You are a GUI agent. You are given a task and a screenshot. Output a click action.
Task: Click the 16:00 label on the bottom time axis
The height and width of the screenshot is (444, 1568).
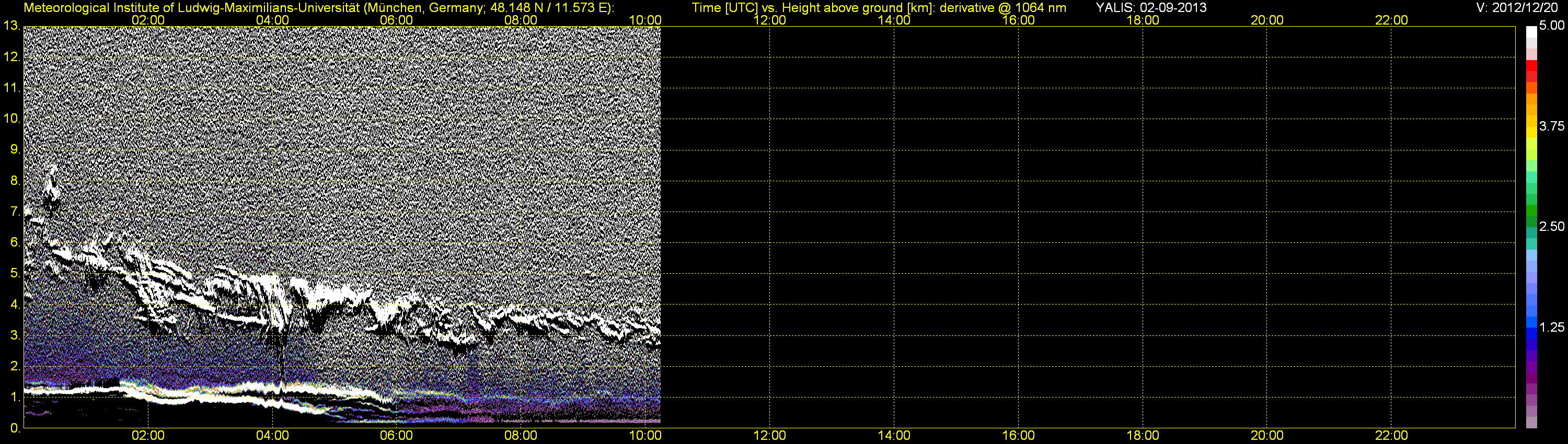click(x=1018, y=436)
